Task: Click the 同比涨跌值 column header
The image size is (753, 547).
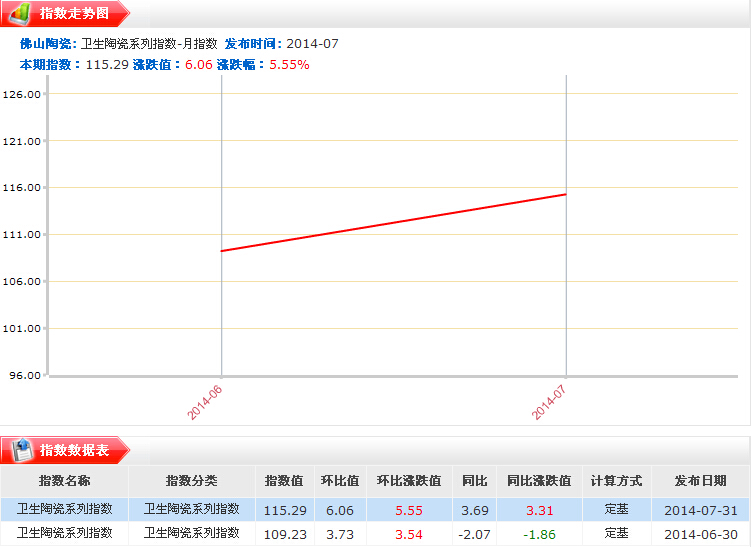Action: pyautogui.click(x=539, y=481)
